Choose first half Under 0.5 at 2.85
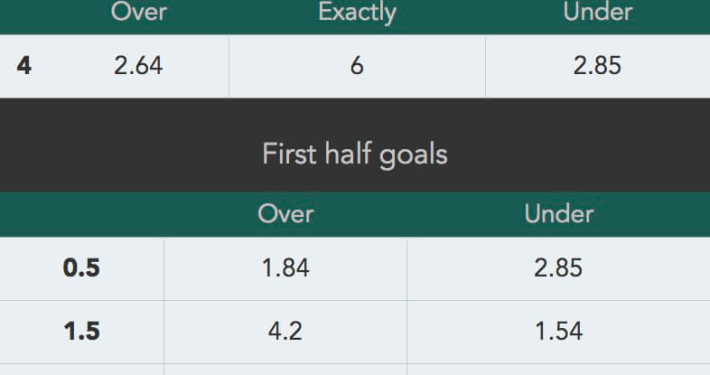 tap(558, 268)
